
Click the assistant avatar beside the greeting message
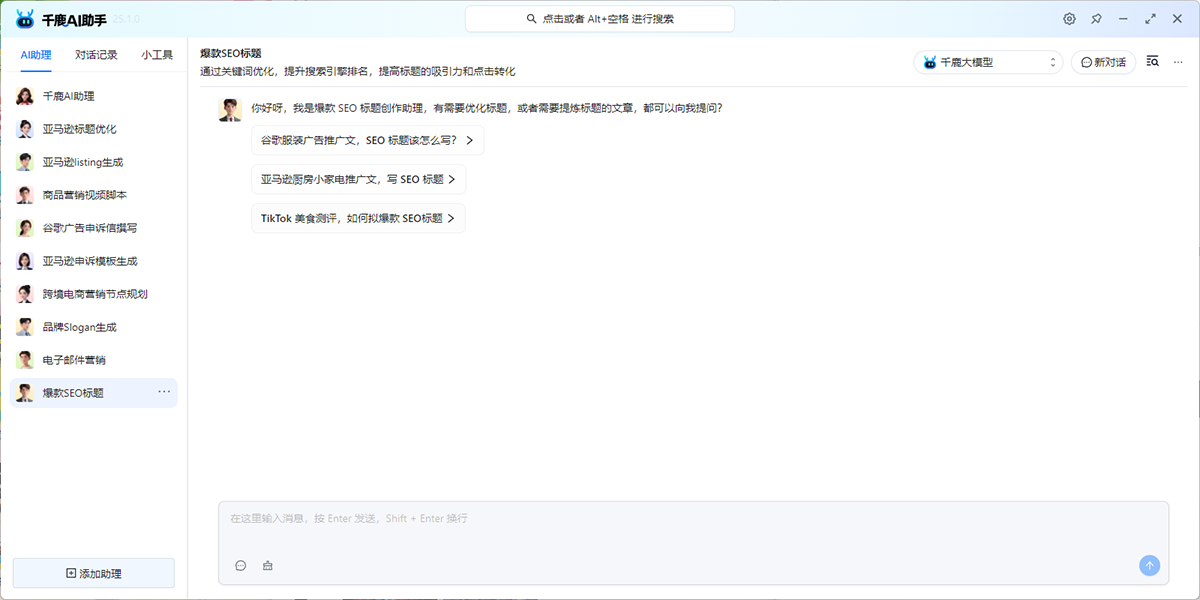click(x=230, y=110)
